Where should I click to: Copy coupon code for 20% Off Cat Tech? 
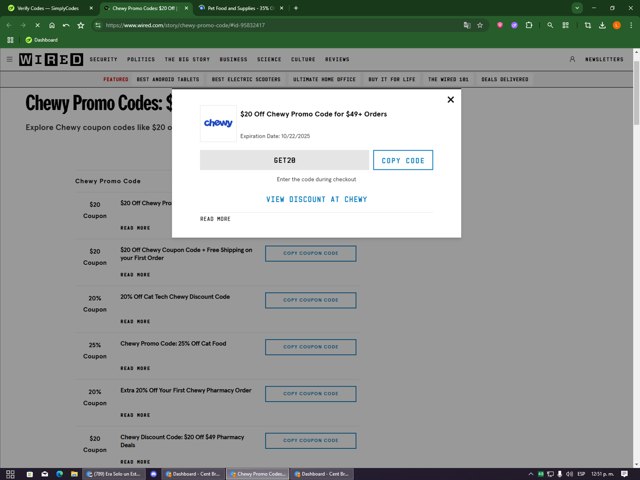point(311,300)
